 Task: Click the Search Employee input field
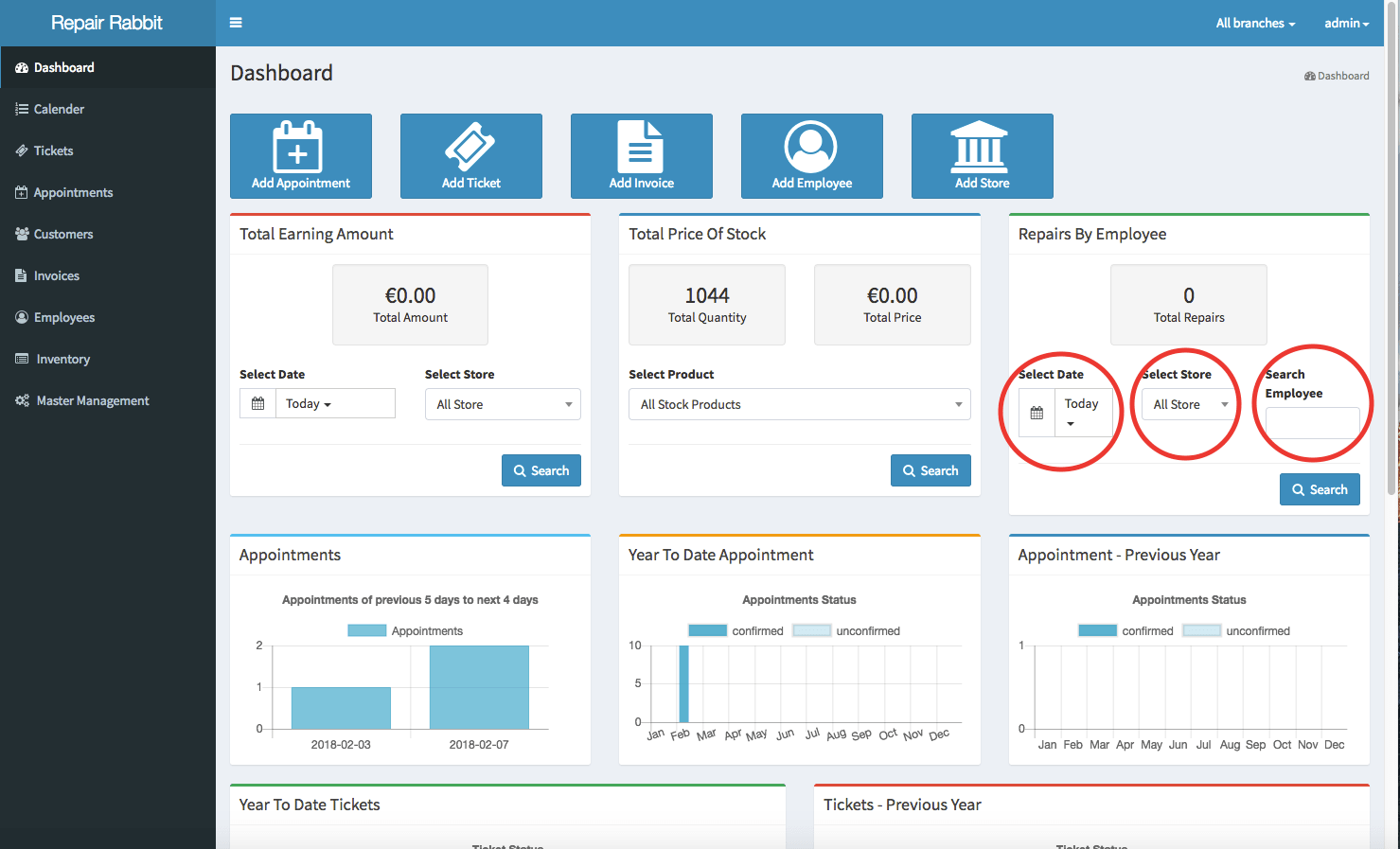pyautogui.click(x=1312, y=423)
